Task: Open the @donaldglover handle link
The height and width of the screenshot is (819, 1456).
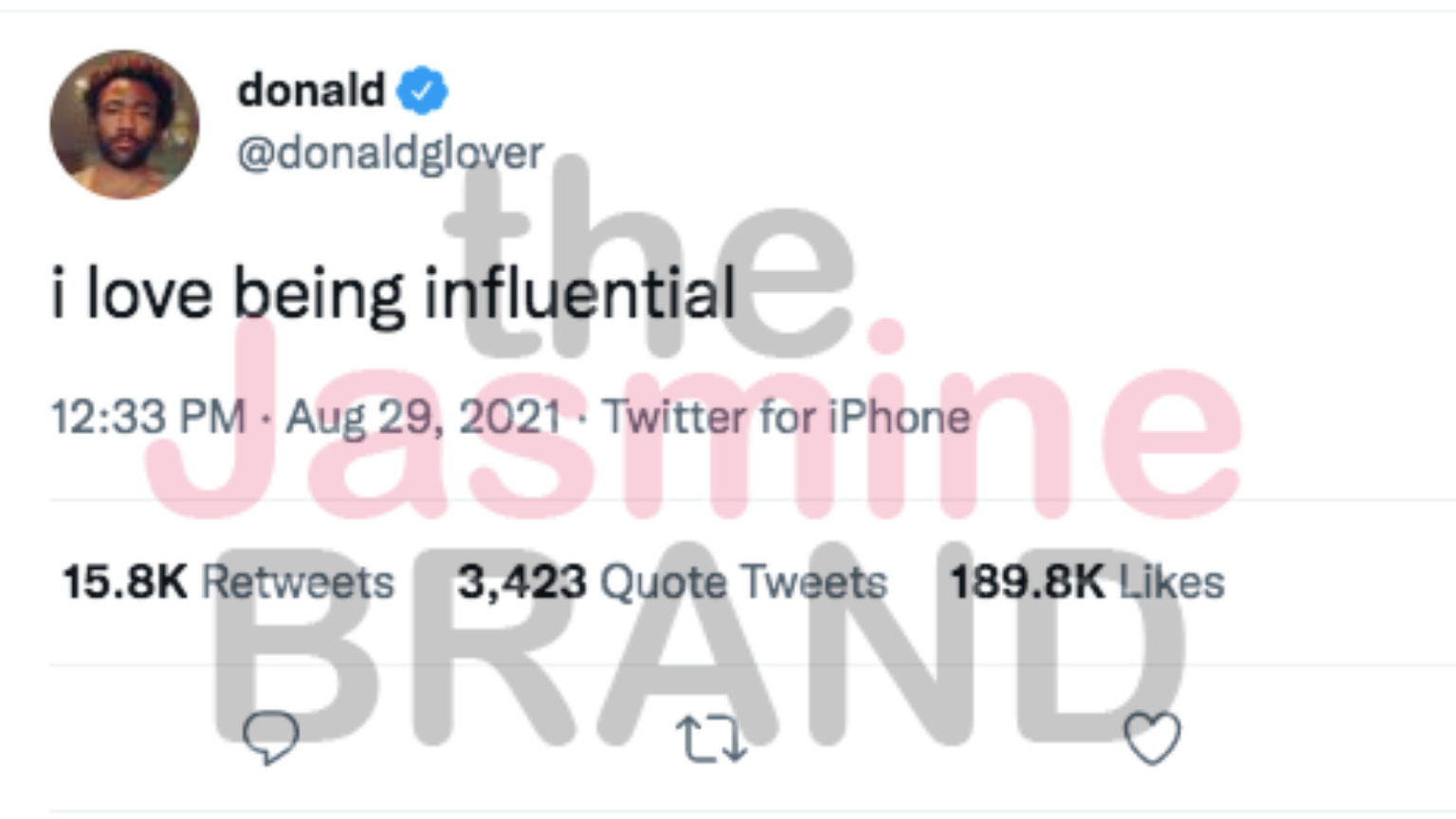Action: pos(391,153)
